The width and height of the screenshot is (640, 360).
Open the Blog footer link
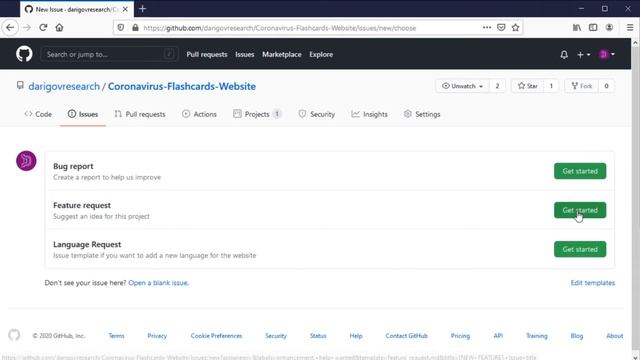[x=577, y=336]
